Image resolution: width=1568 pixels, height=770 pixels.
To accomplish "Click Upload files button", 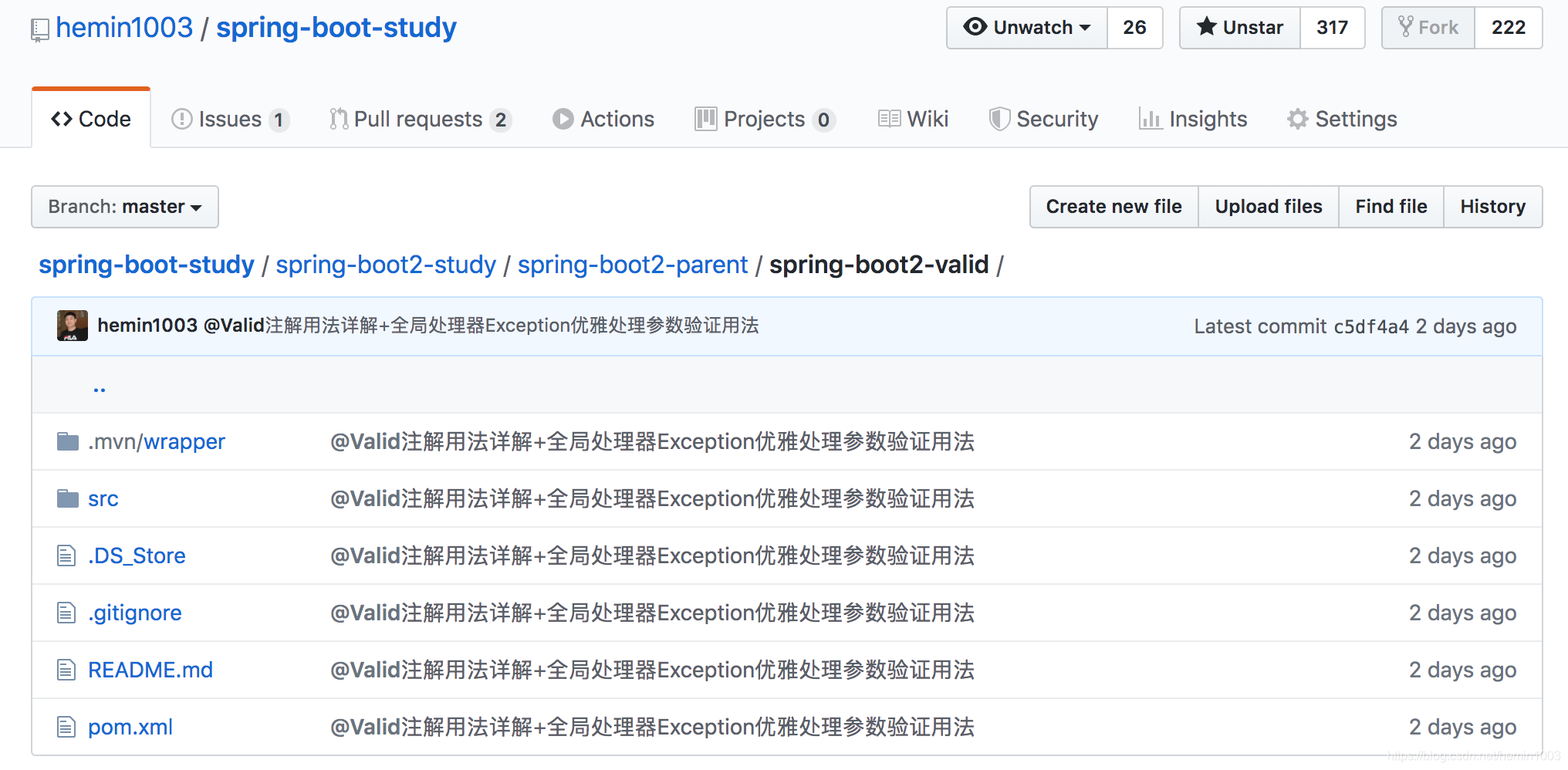I will point(1269,207).
